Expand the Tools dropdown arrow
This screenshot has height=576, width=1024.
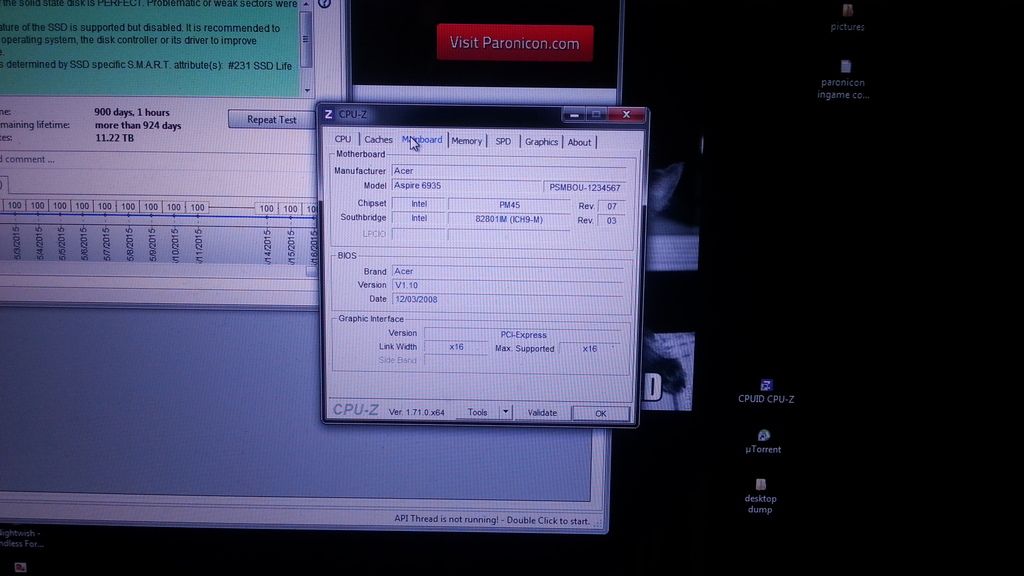505,412
